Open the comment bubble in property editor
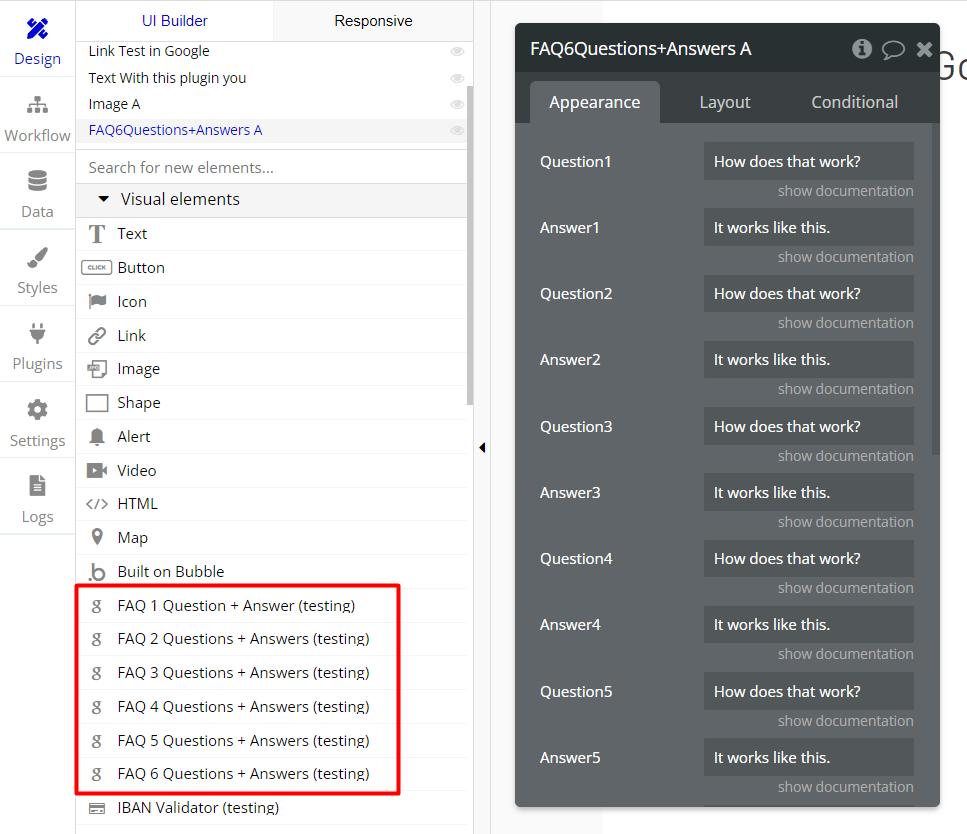The height and width of the screenshot is (834, 967). 893,49
